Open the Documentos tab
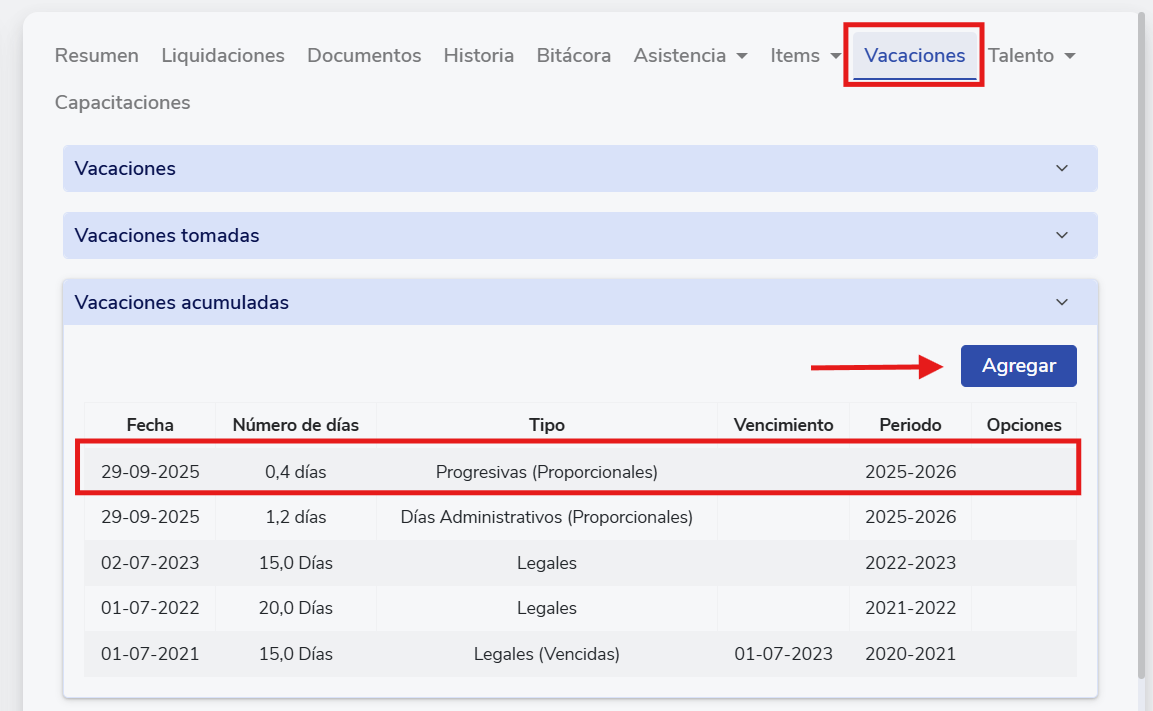This screenshot has height=711, width=1153. point(364,56)
